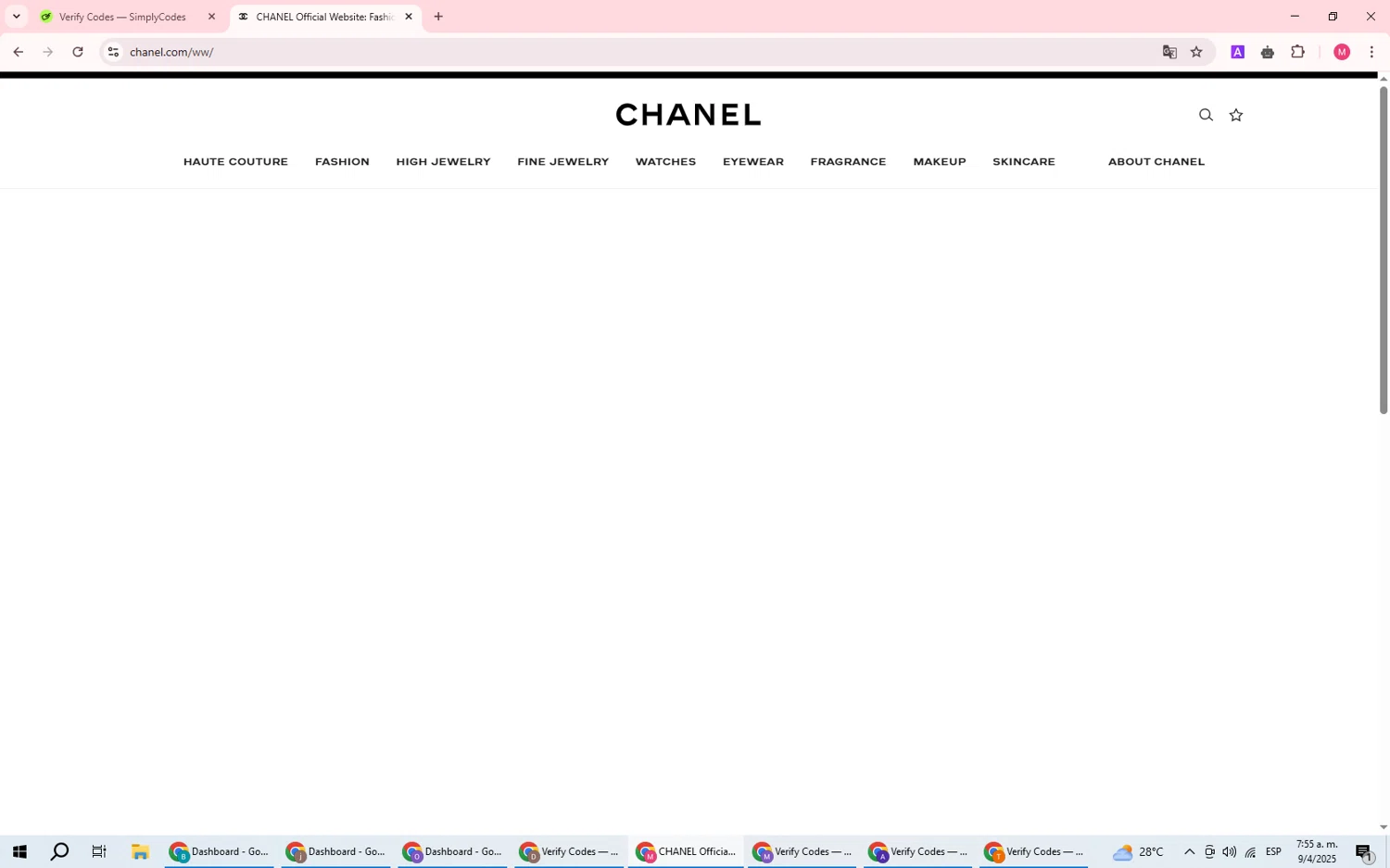Show hidden system tray icons
This screenshot has height=868, width=1390.
(x=1189, y=852)
